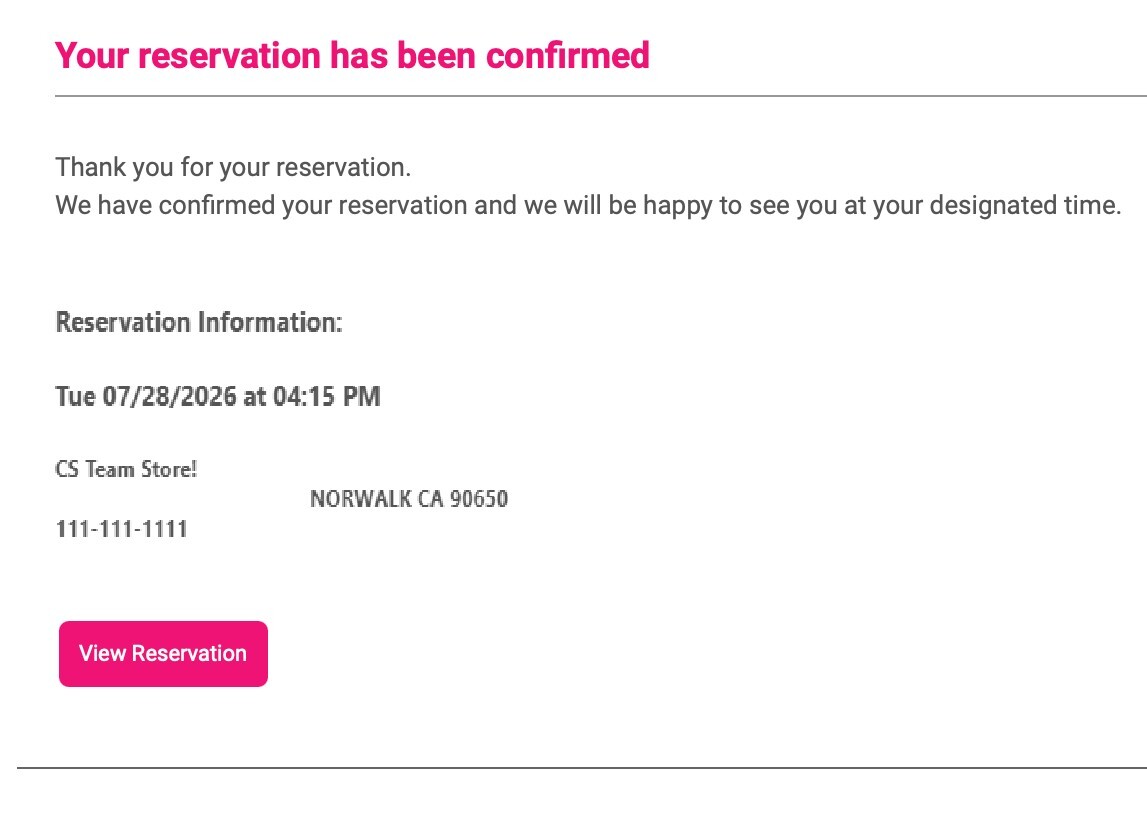Click the 'Thank you for your reservation.' line
Image resolution: width=1147 pixels, height=832 pixels.
[x=233, y=167]
